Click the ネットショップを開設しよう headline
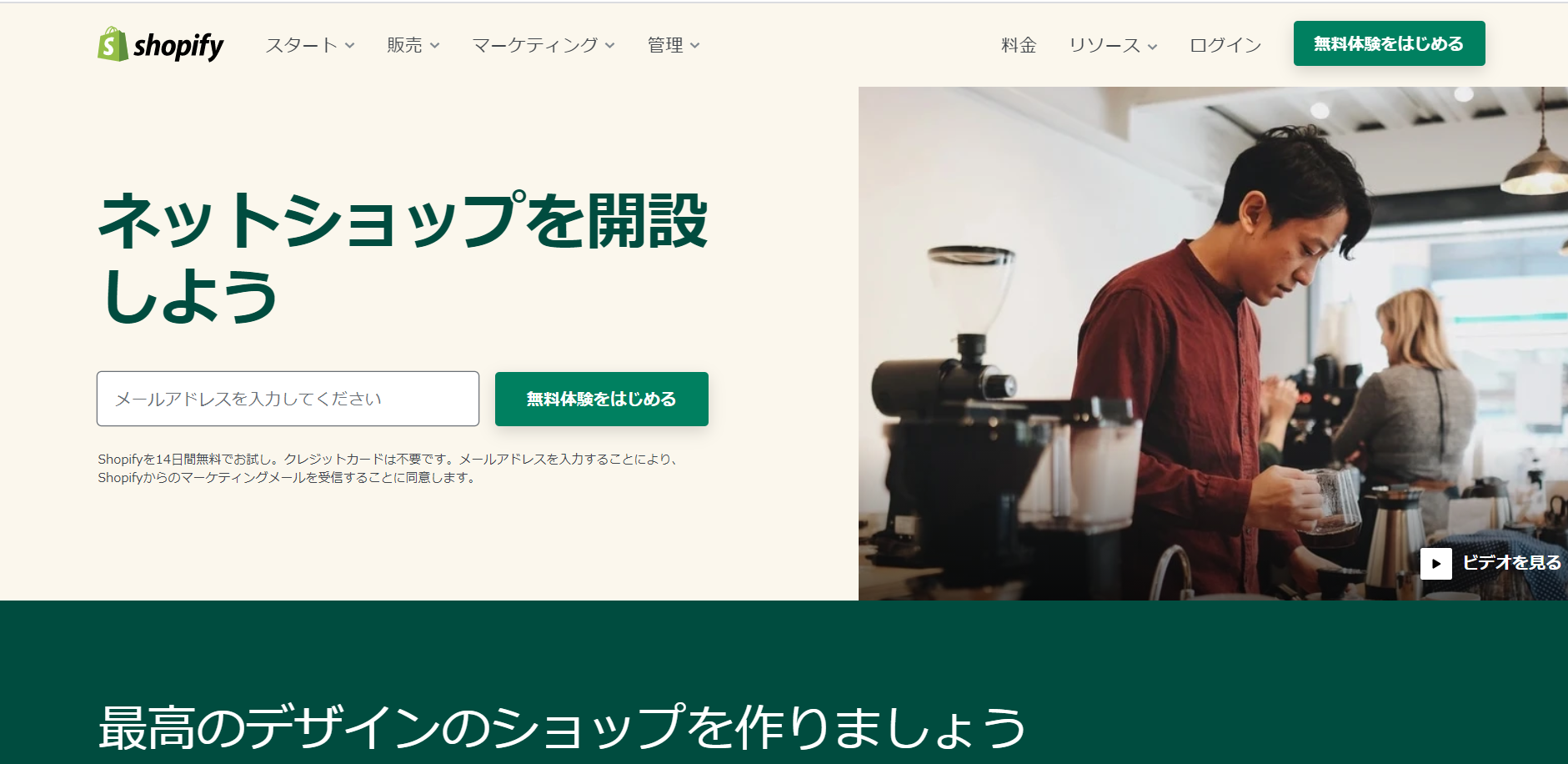 403,257
